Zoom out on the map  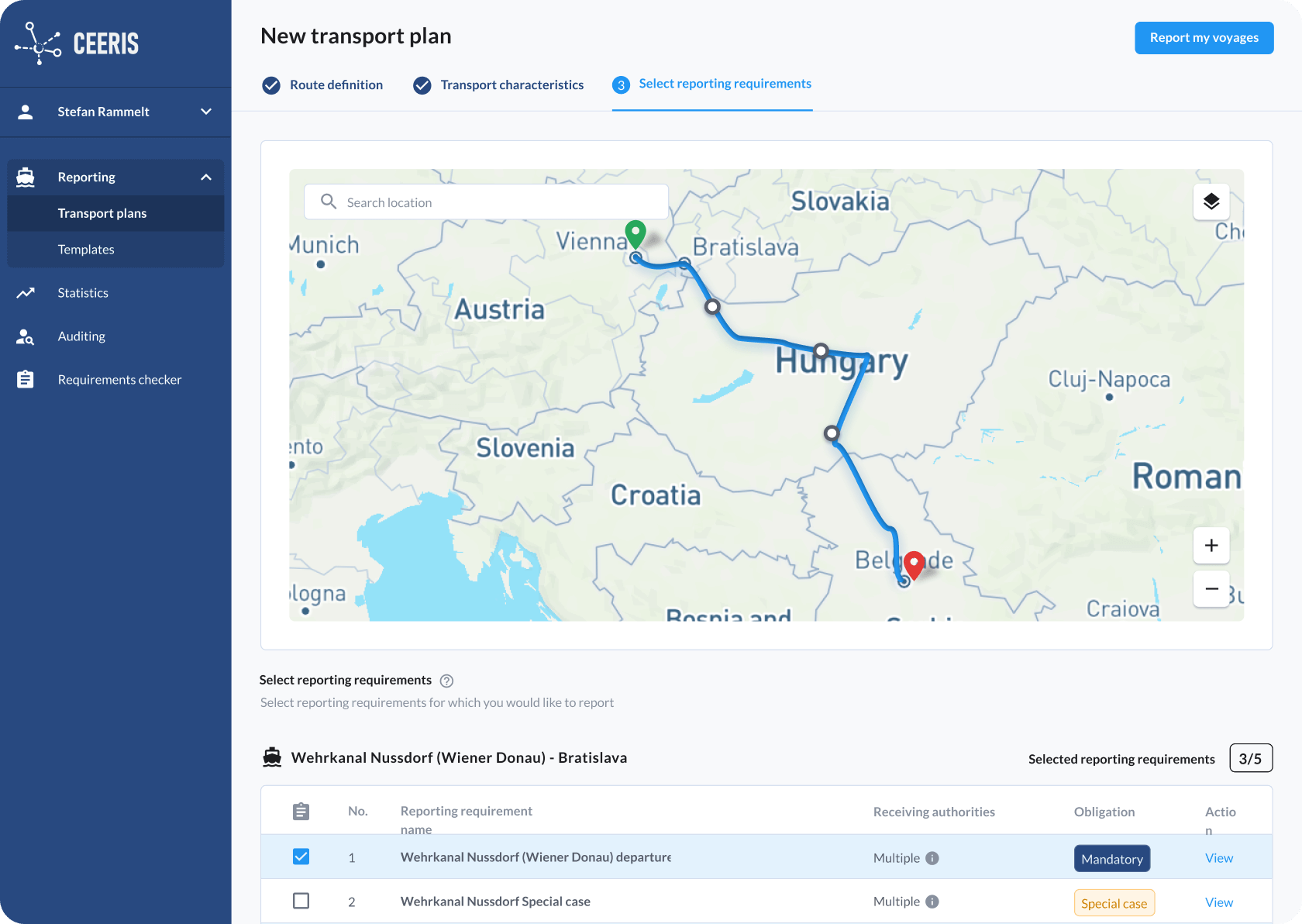1211,588
